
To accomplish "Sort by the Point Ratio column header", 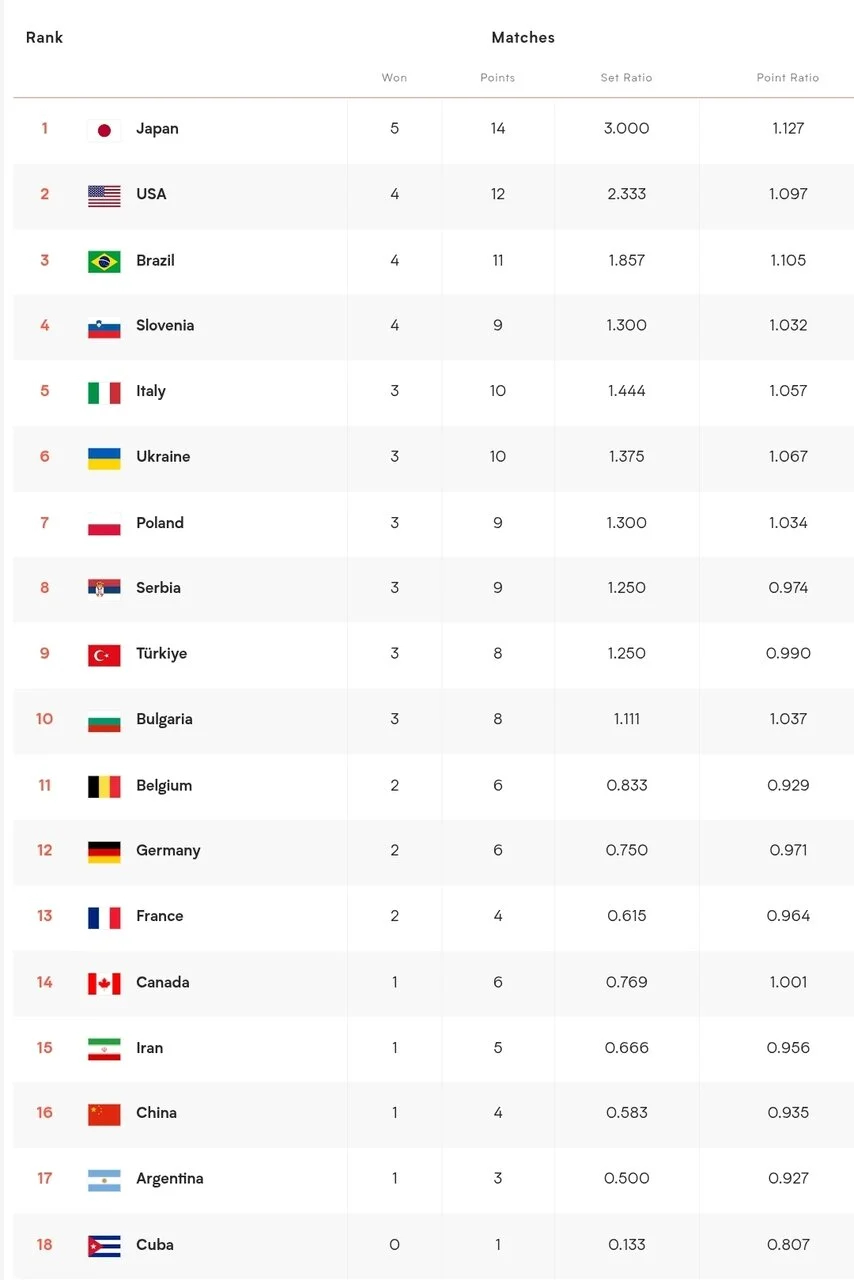I will [x=787, y=78].
